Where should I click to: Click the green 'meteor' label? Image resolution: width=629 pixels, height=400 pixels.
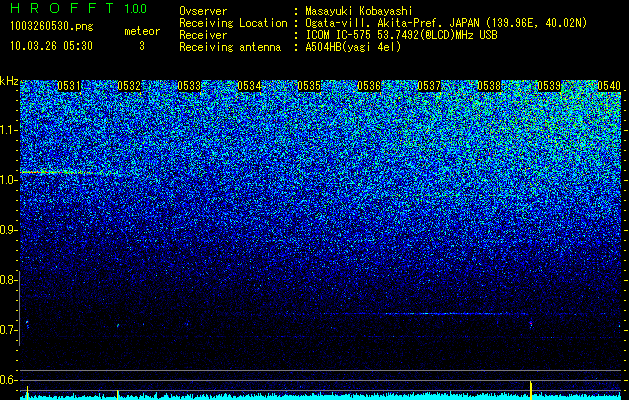pyautogui.click(x=142, y=31)
